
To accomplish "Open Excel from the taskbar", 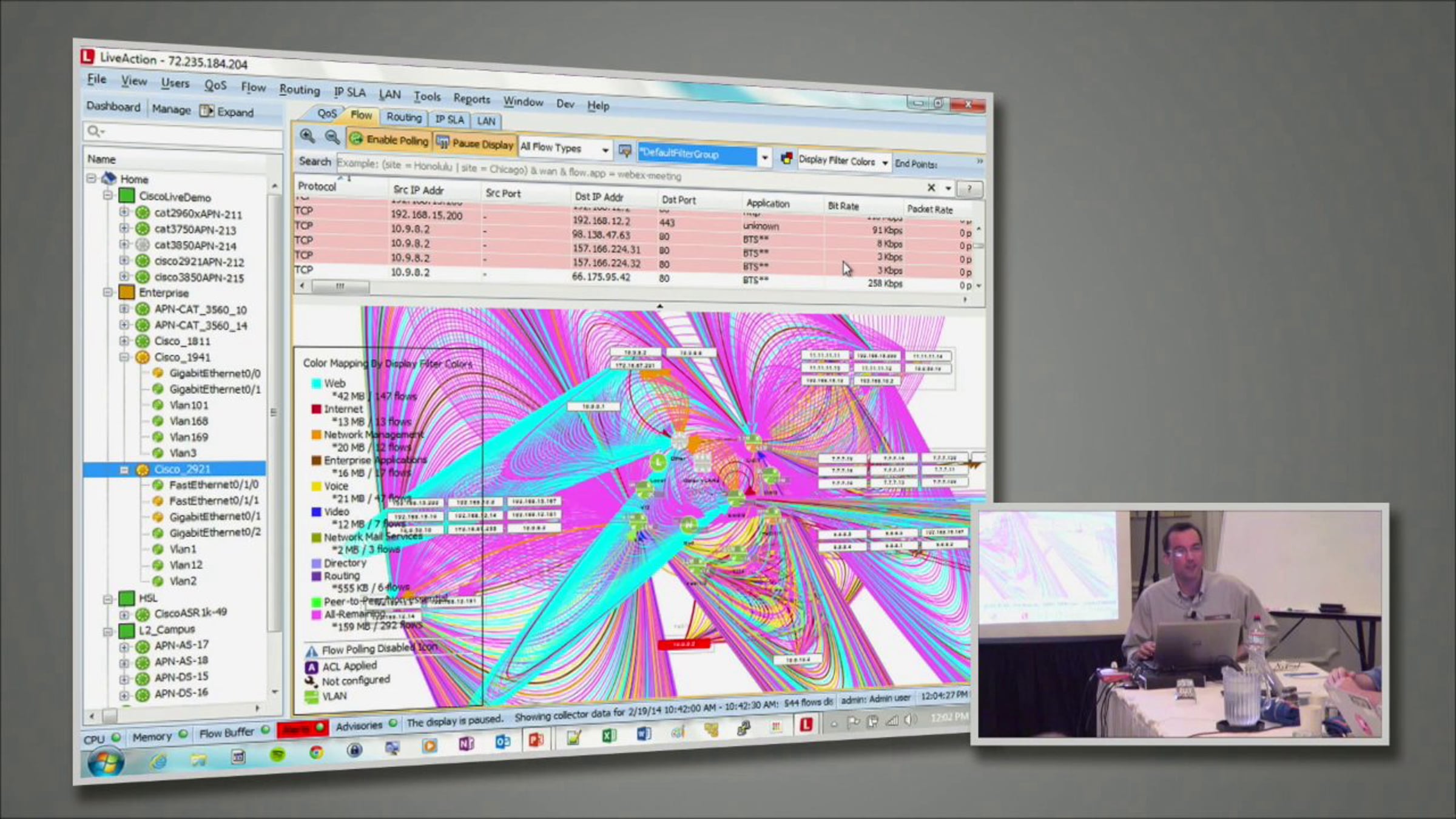I will click(x=609, y=735).
